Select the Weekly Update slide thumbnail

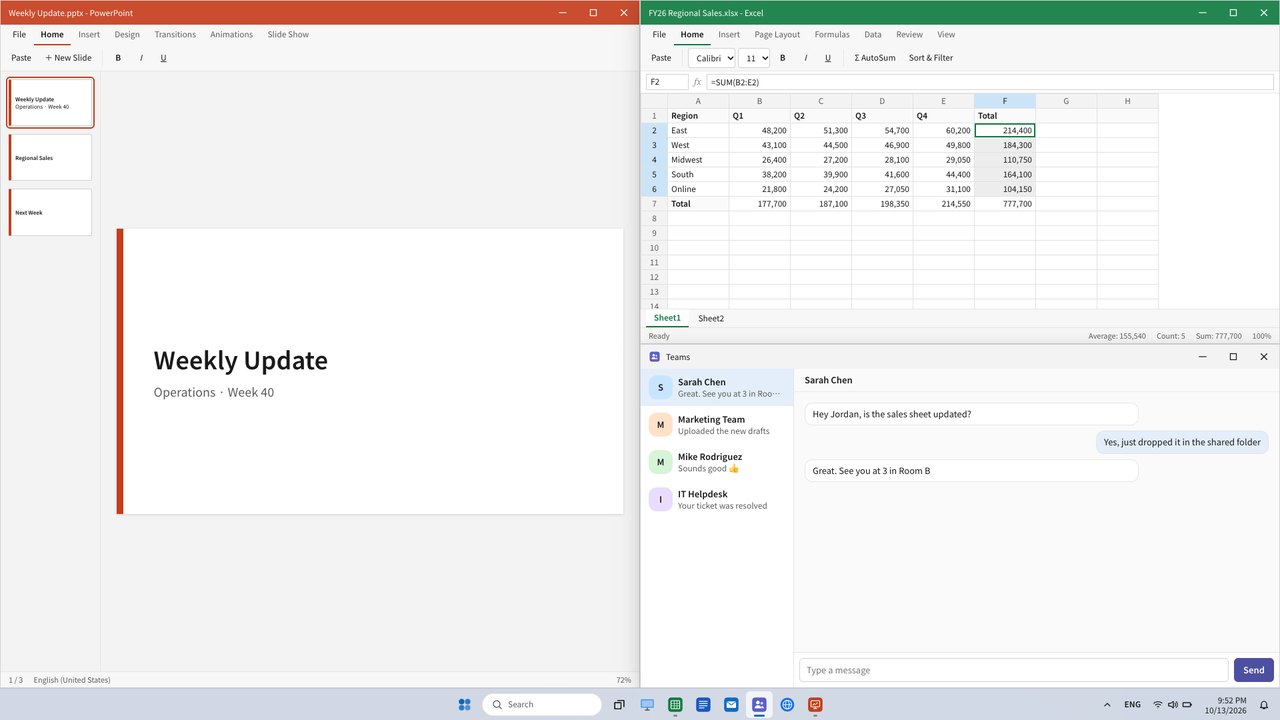[51, 103]
